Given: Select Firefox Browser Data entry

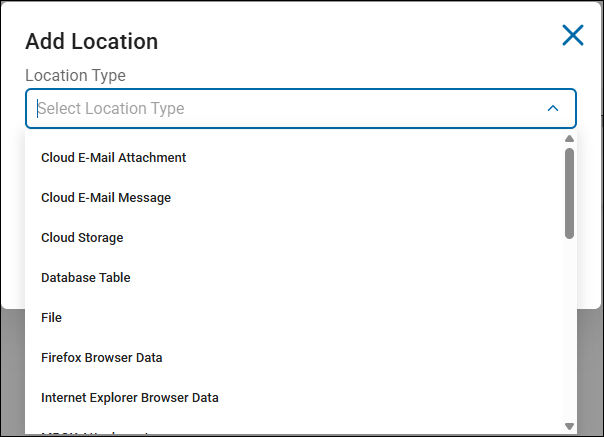Looking at the screenshot, I should [102, 358].
